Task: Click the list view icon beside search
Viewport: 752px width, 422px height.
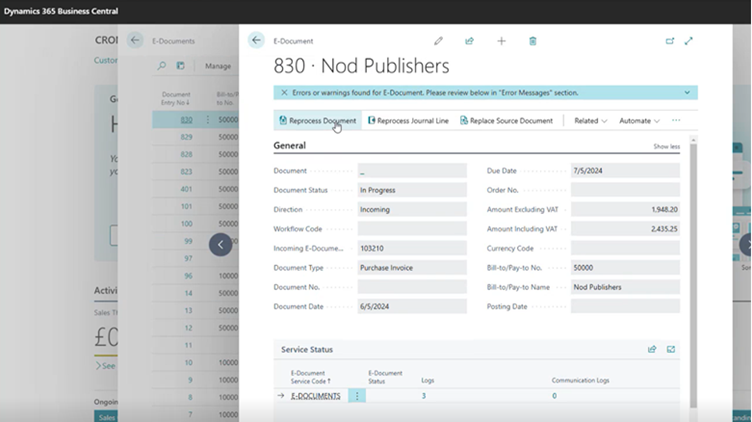Action: (x=180, y=66)
